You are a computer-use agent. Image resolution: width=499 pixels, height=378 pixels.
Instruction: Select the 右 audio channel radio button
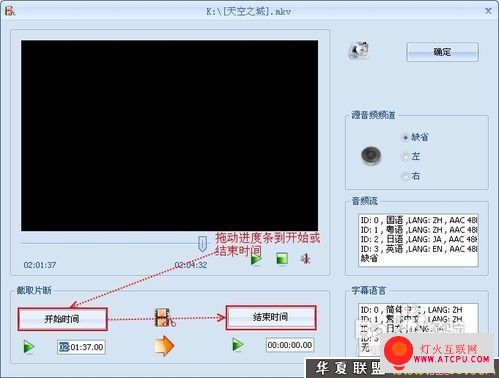[405, 176]
